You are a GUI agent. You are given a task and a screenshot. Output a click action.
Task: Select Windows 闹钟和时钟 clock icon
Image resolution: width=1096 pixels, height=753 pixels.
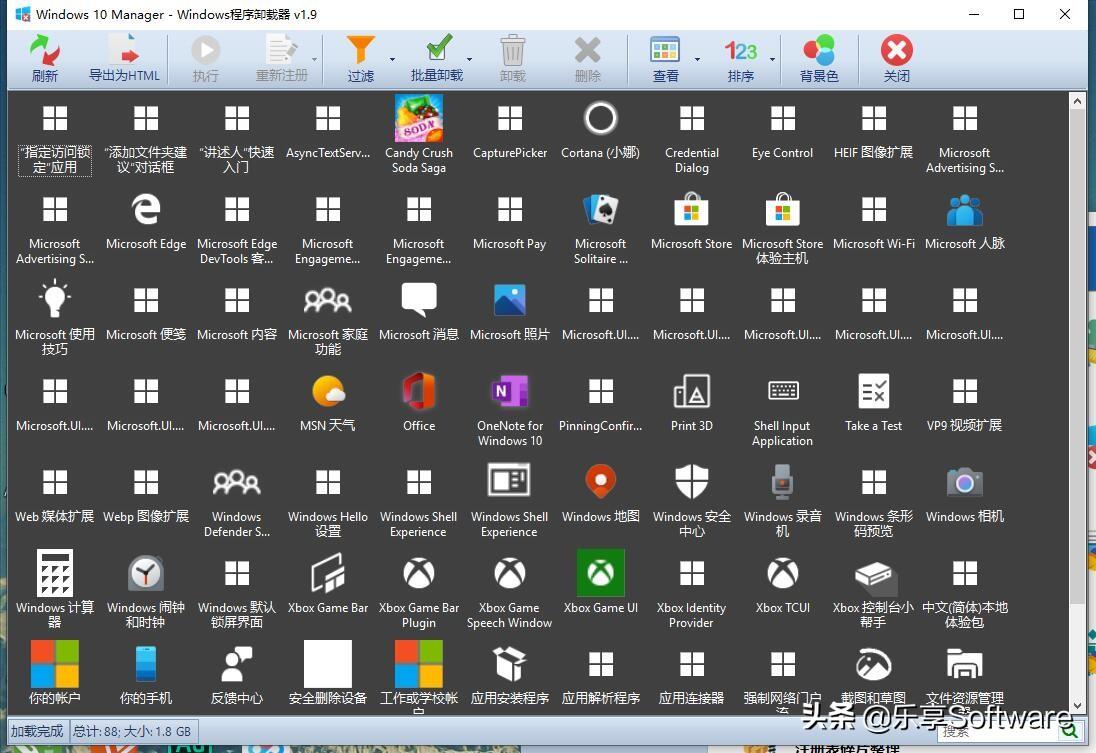pos(146,573)
